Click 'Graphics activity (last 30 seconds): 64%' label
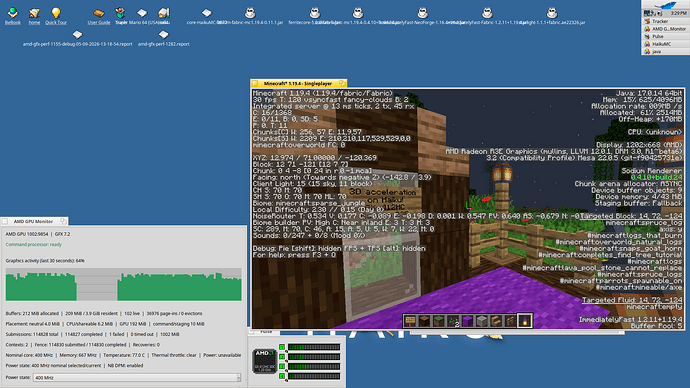 coord(45,260)
